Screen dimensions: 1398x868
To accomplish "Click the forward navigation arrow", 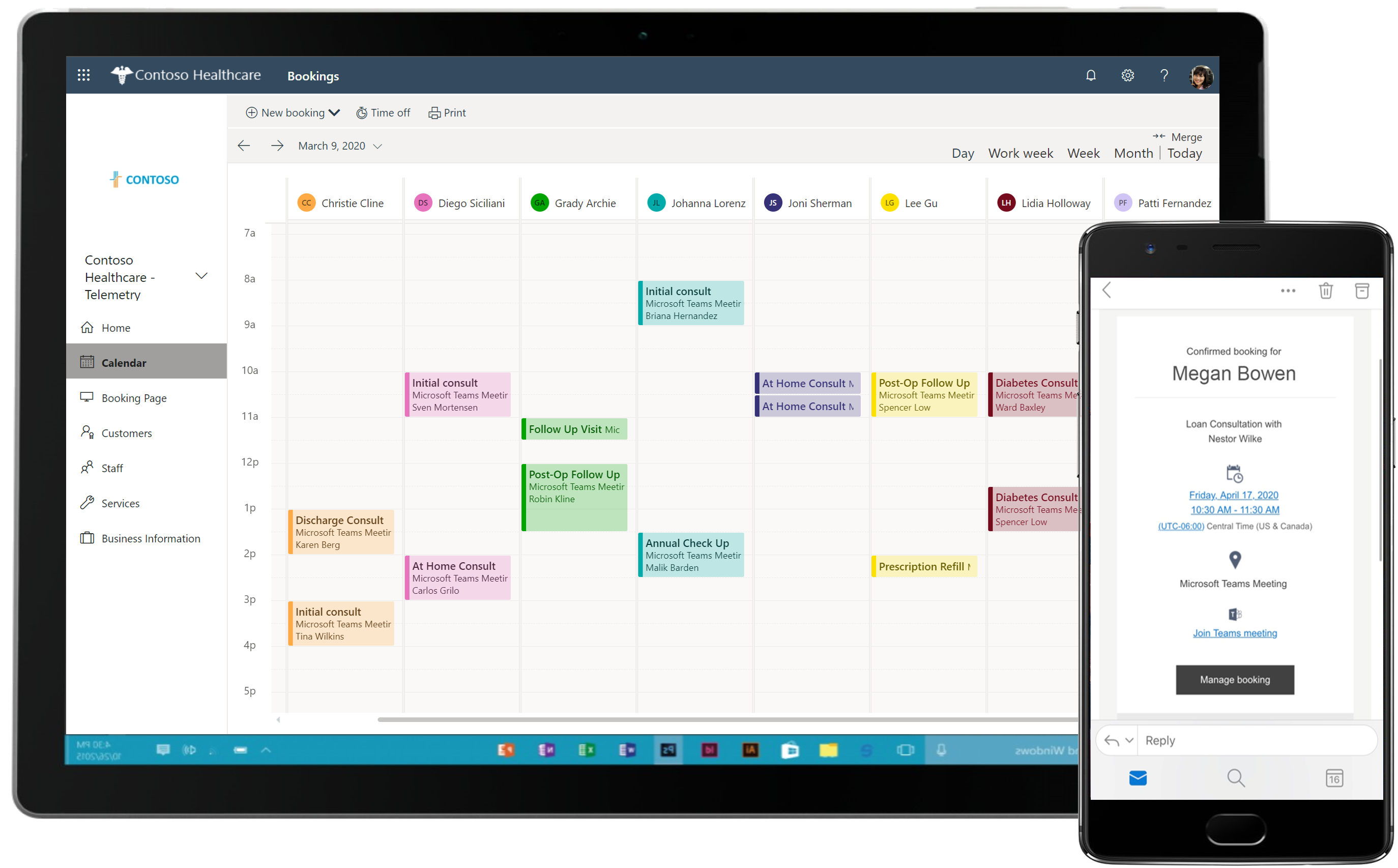I will pos(277,144).
